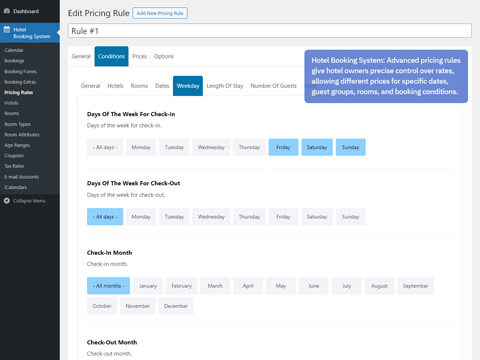
Task: Click the Hotel Booking System calendar icon
Action: coord(7,29)
